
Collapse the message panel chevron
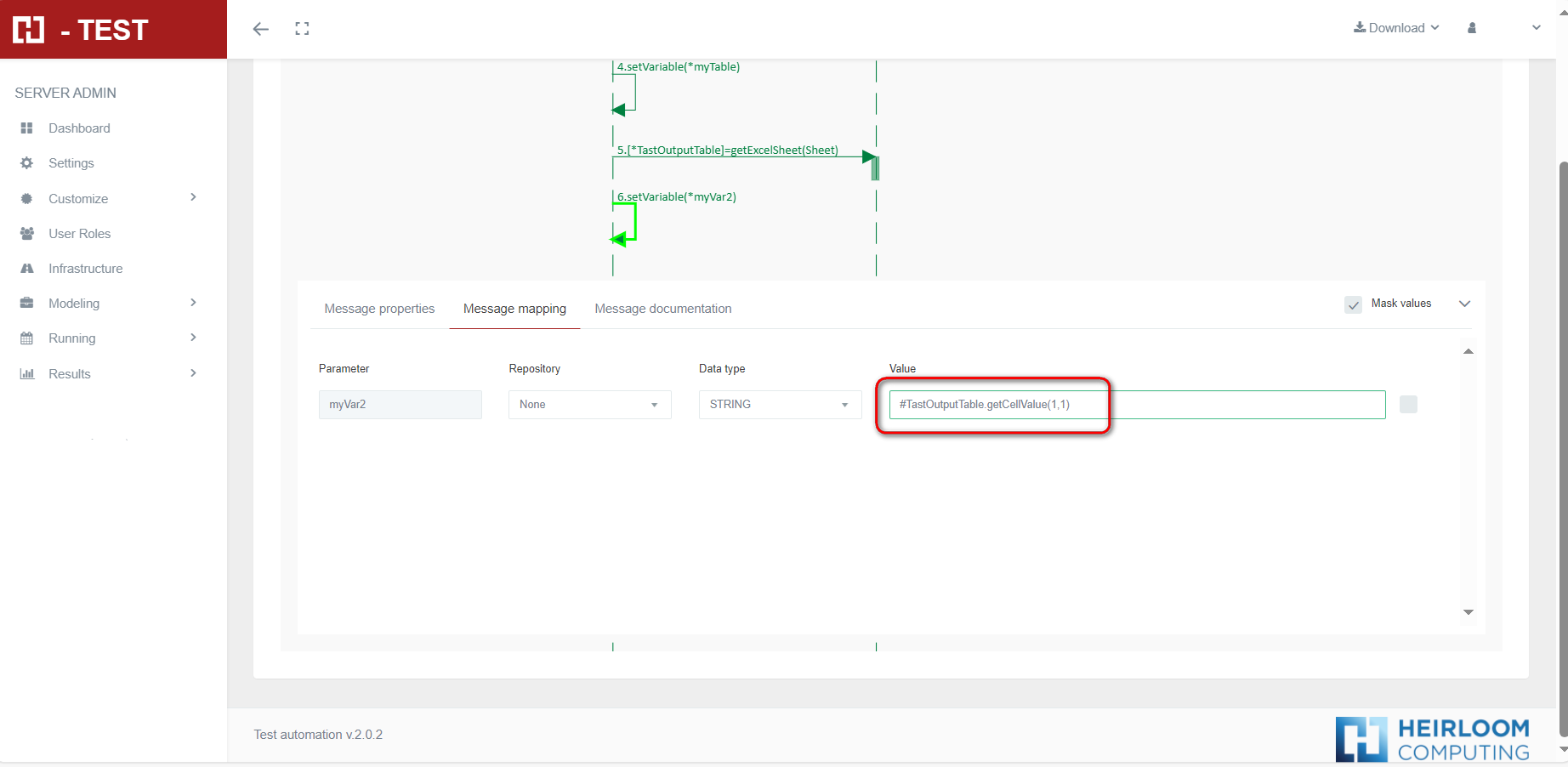1464,304
